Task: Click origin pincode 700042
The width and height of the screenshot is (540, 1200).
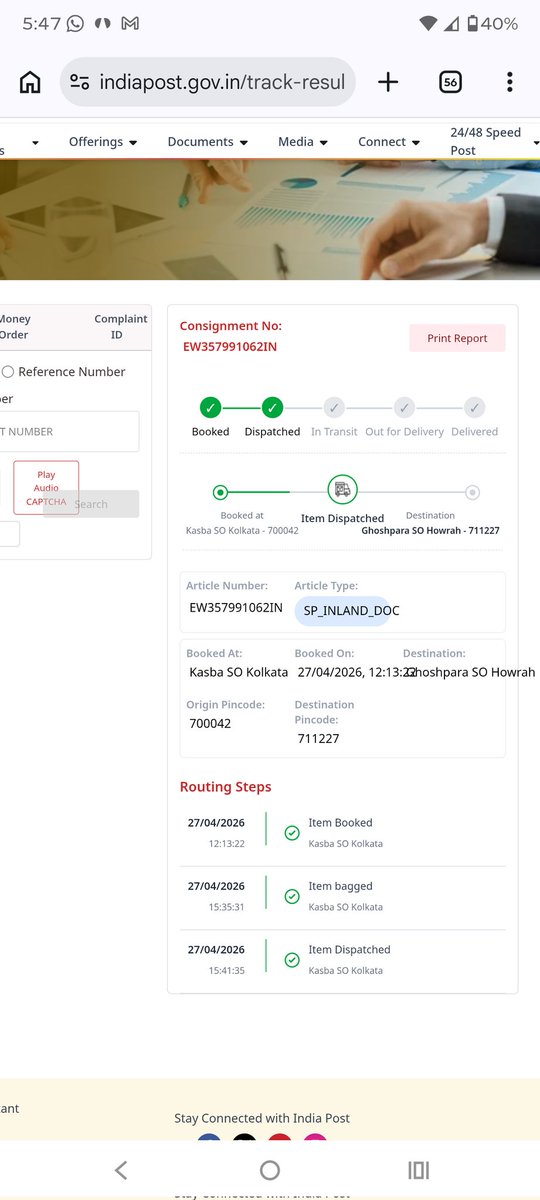Action: [x=210, y=723]
